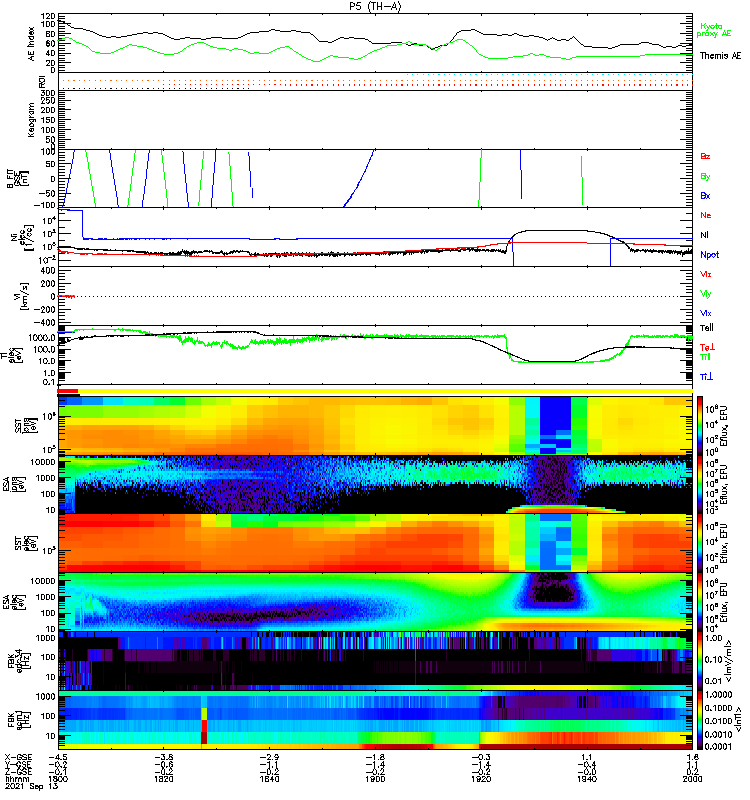The image size is (750, 800).
Task: Click the 1800 time tick label
Action: [x=58, y=779]
